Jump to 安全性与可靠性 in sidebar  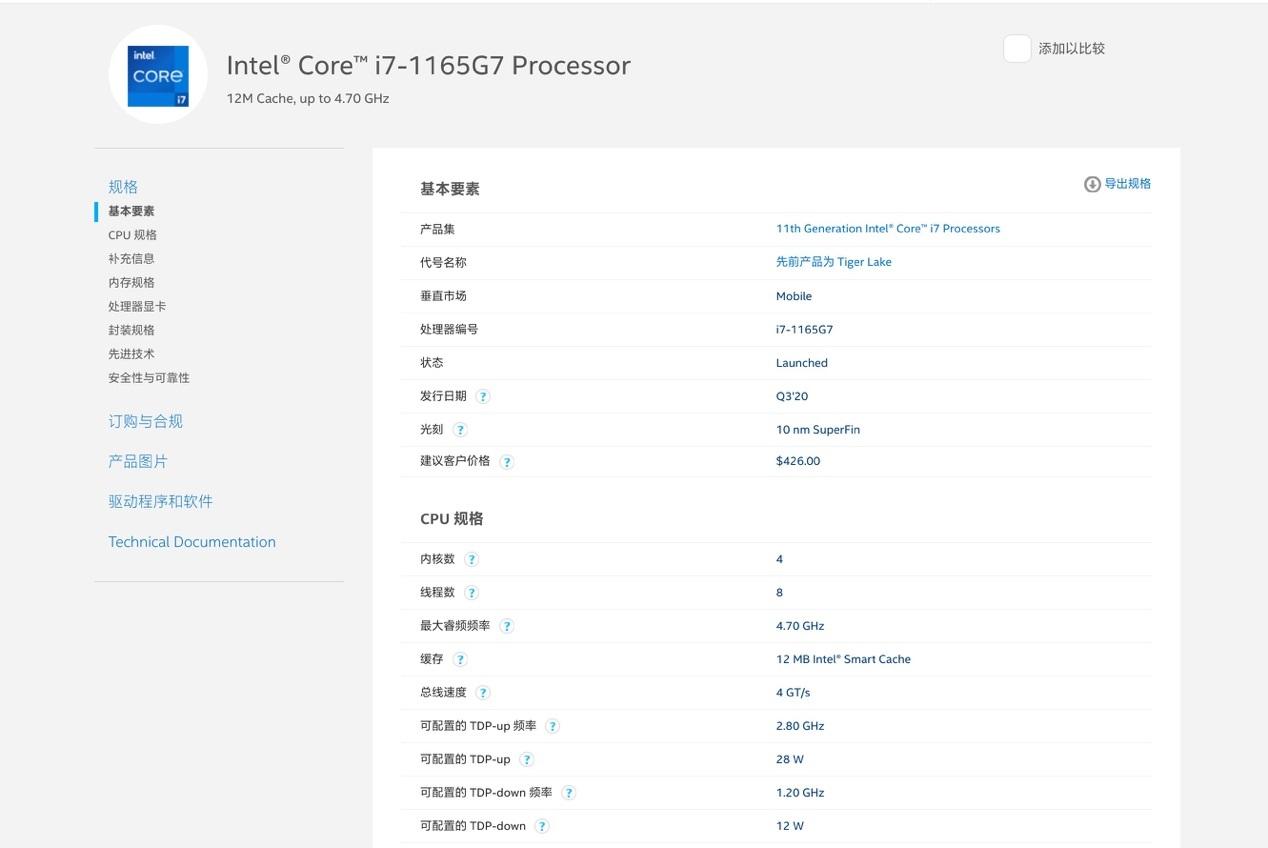click(149, 378)
